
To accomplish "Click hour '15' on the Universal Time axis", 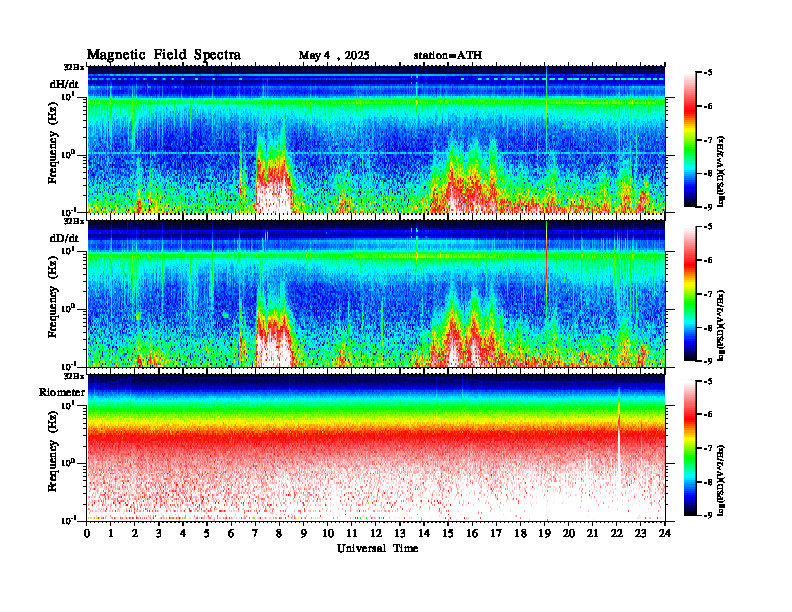I will [448, 534].
